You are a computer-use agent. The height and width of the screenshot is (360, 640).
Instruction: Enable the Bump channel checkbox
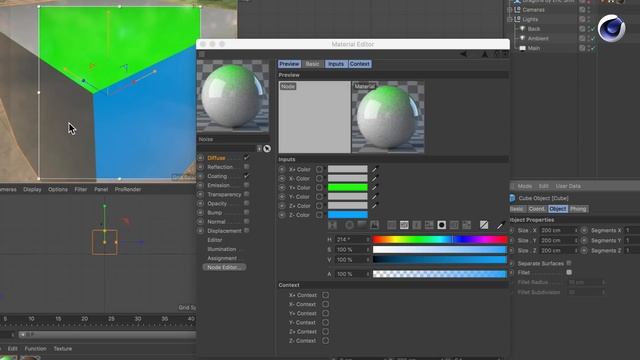click(x=246, y=212)
